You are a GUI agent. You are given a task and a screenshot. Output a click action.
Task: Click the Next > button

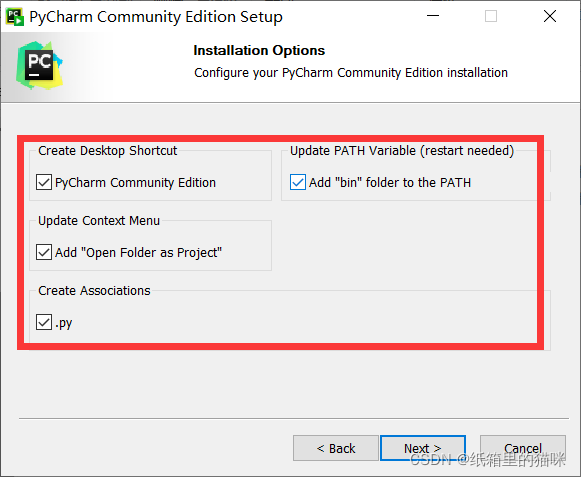(x=423, y=448)
